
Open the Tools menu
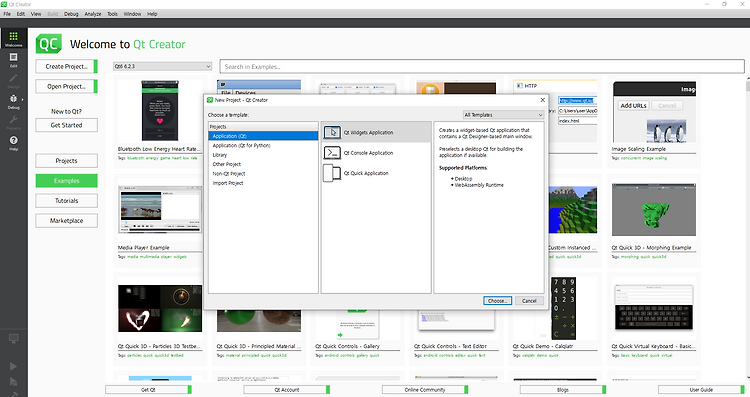point(112,14)
